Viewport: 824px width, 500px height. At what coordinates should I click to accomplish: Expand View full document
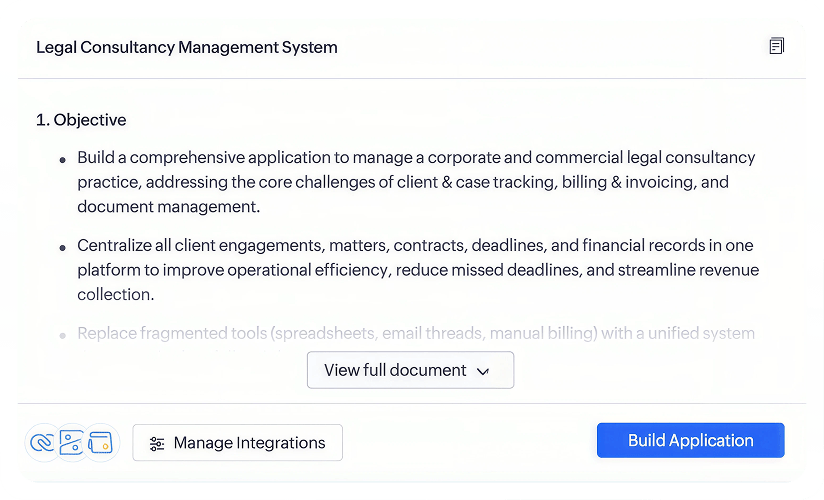tap(410, 370)
